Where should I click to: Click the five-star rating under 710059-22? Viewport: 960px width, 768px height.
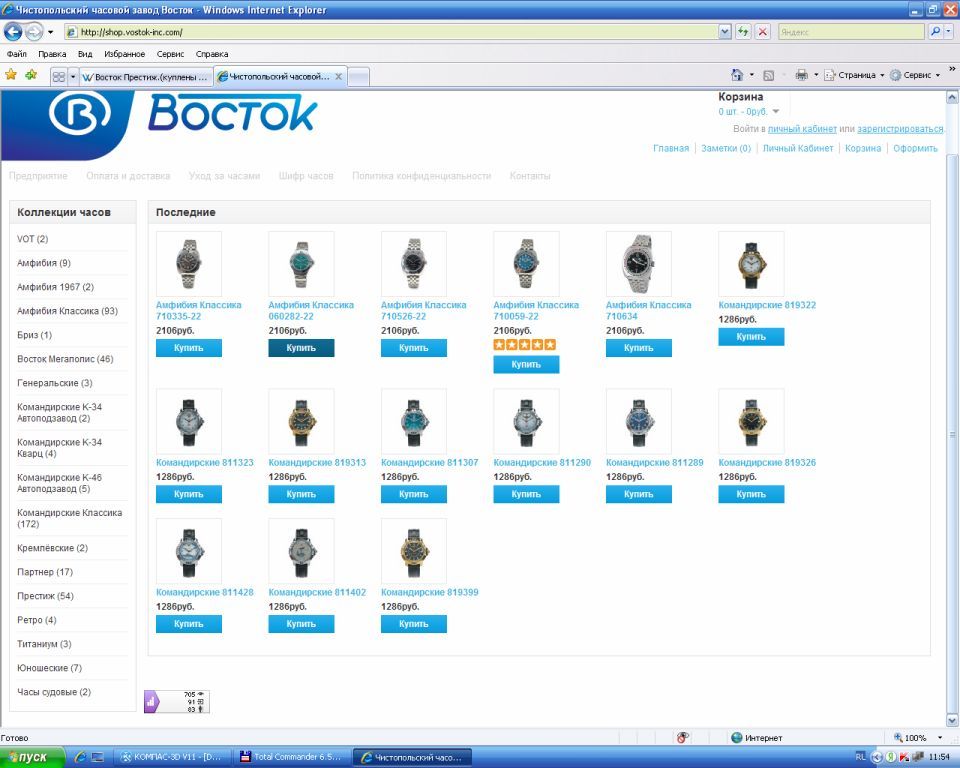click(525, 345)
